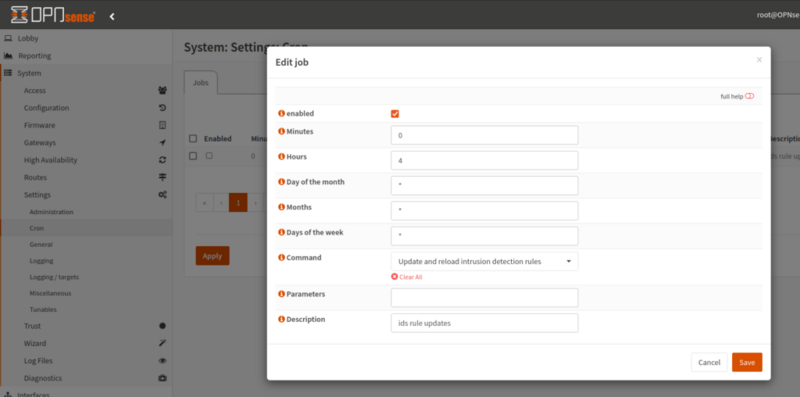Viewport: 800px width, 397px height.
Task: Toggle the full help switch
Action: [x=749, y=96]
